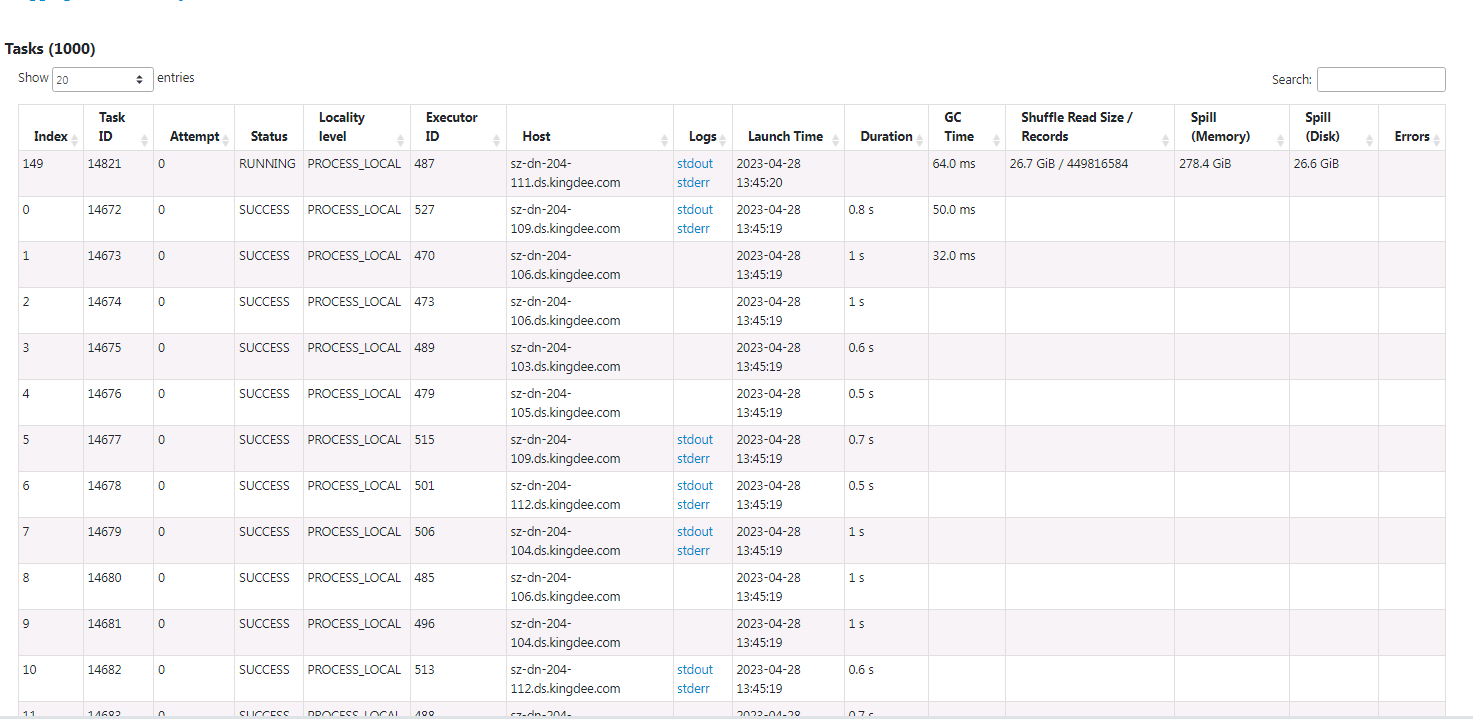Open the Show entries count dropdown
Screen dimensions: 1473x719
pyautogui.click(x=103, y=79)
